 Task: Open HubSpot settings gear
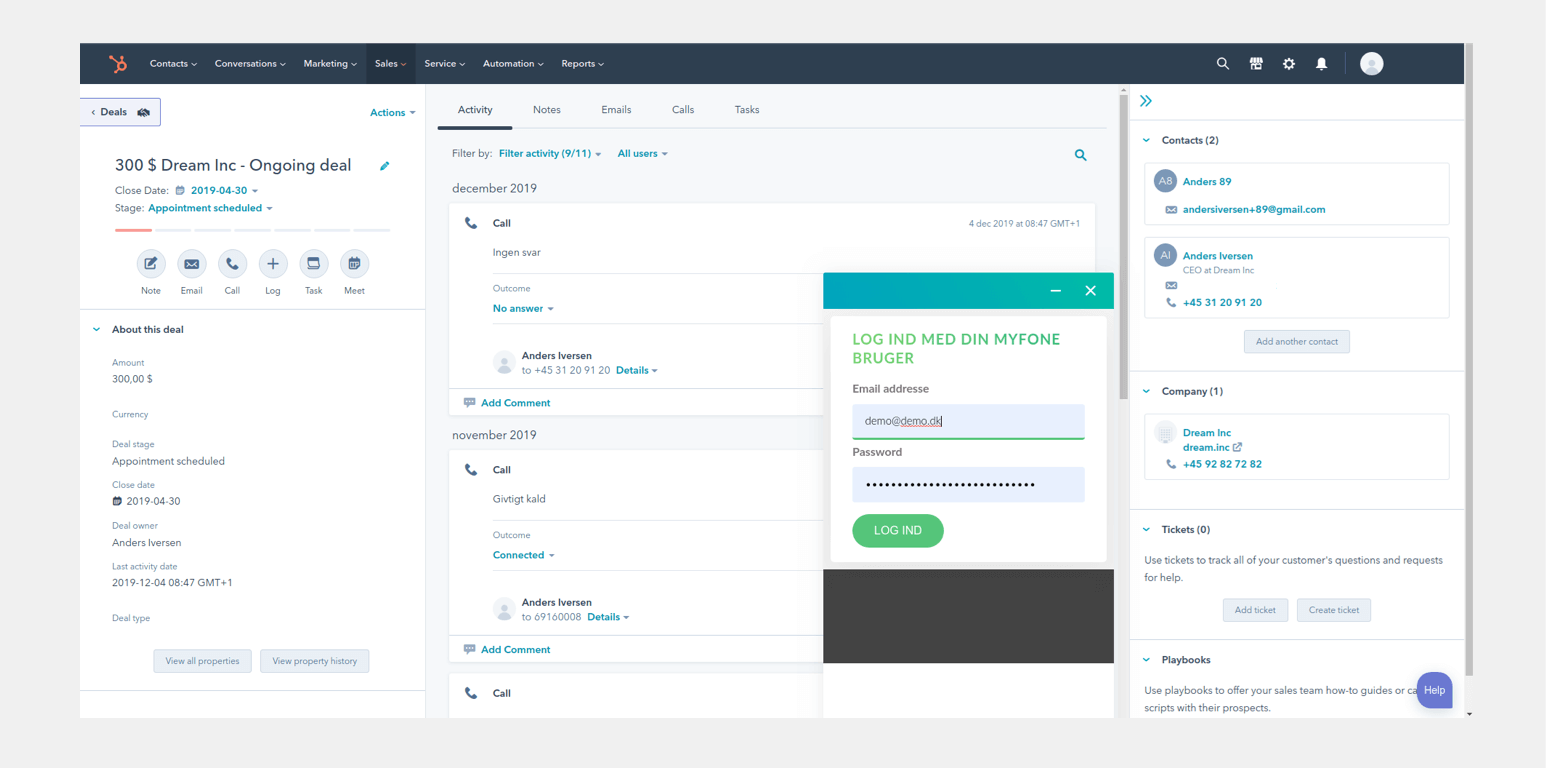[x=1288, y=63]
